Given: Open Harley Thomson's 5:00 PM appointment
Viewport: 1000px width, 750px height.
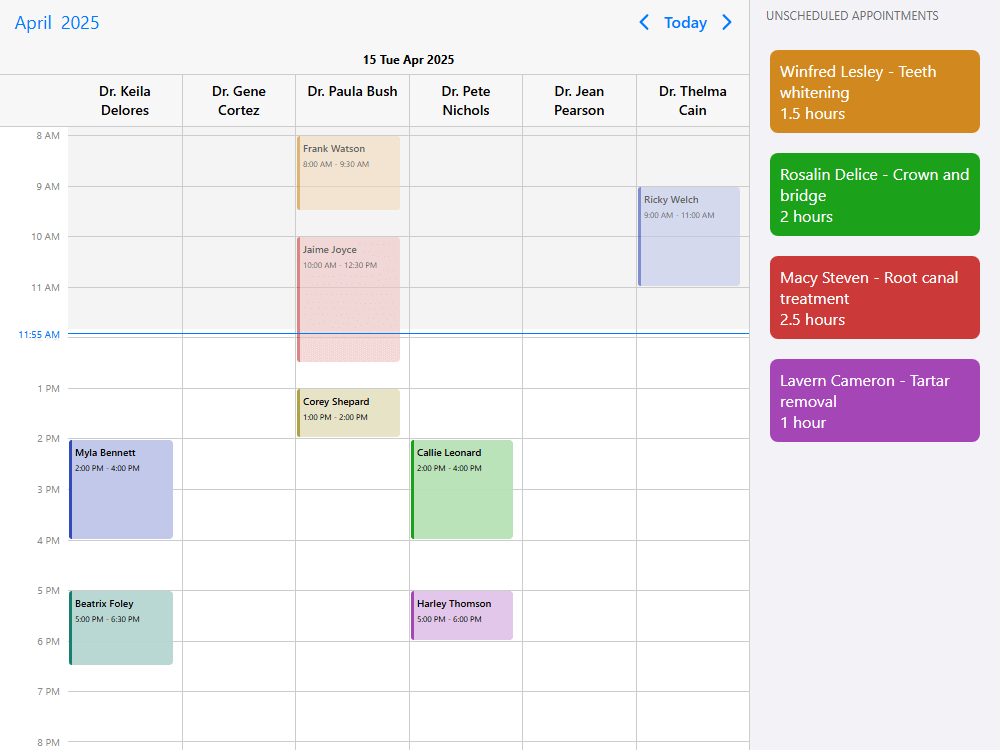Looking at the screenshot, I should click(x=462, y=615).
